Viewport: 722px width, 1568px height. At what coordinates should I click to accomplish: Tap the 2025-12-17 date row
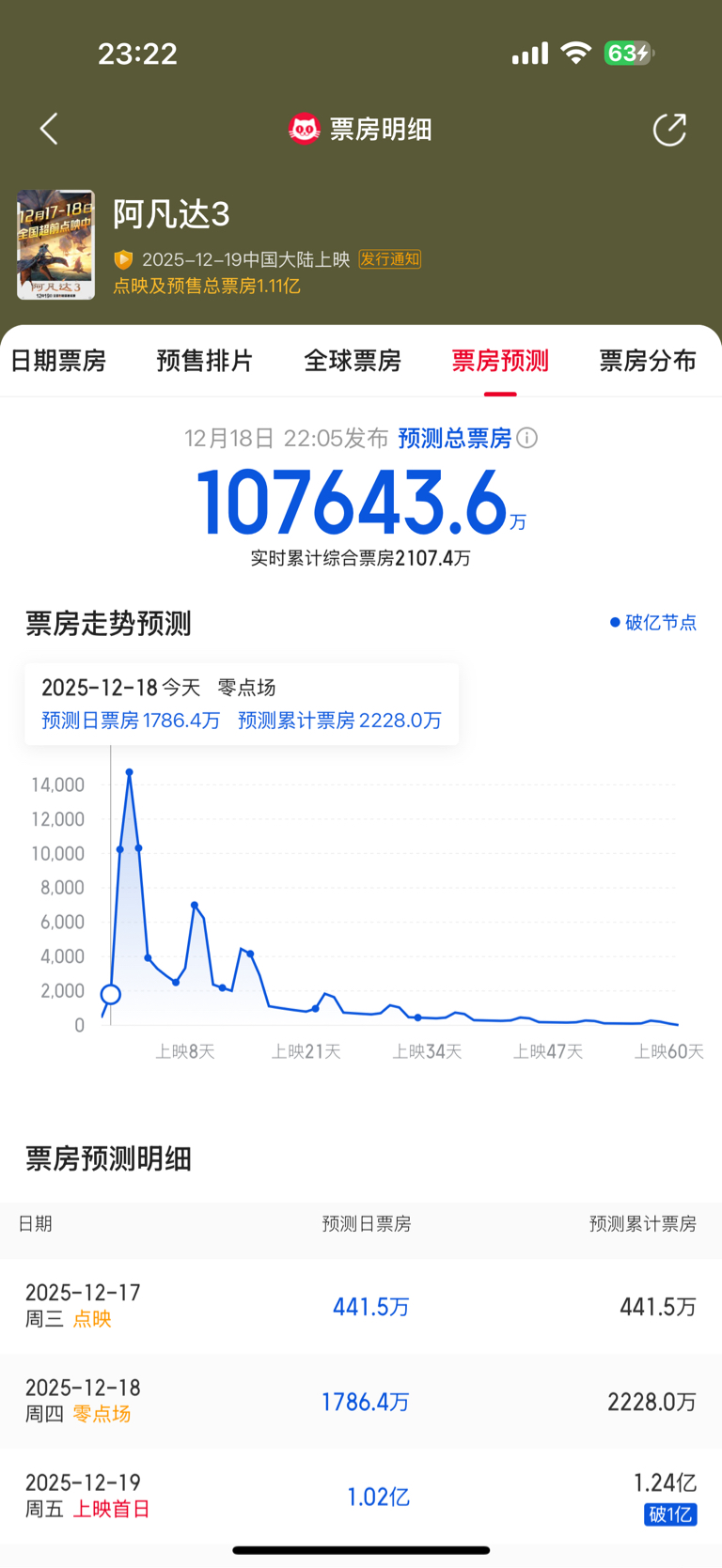tap(361, 1306)
